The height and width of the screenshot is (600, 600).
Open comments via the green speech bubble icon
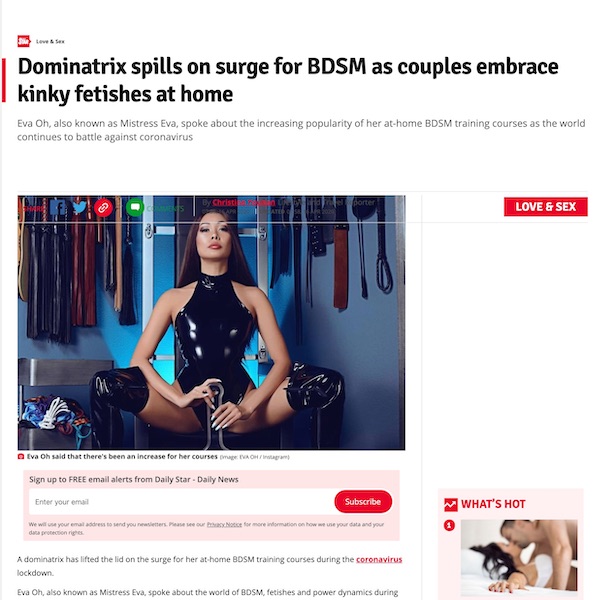(x=135, y=207)
